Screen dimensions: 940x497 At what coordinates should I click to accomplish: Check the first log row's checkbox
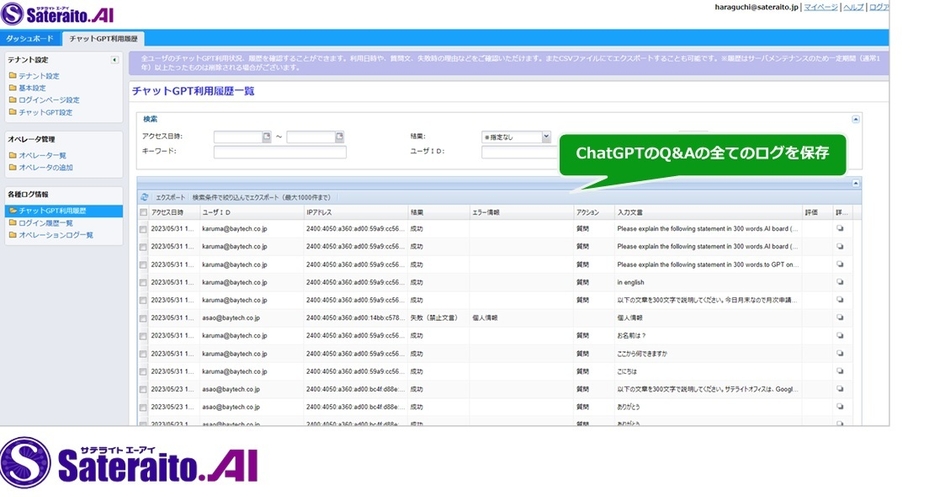(144, 229)
